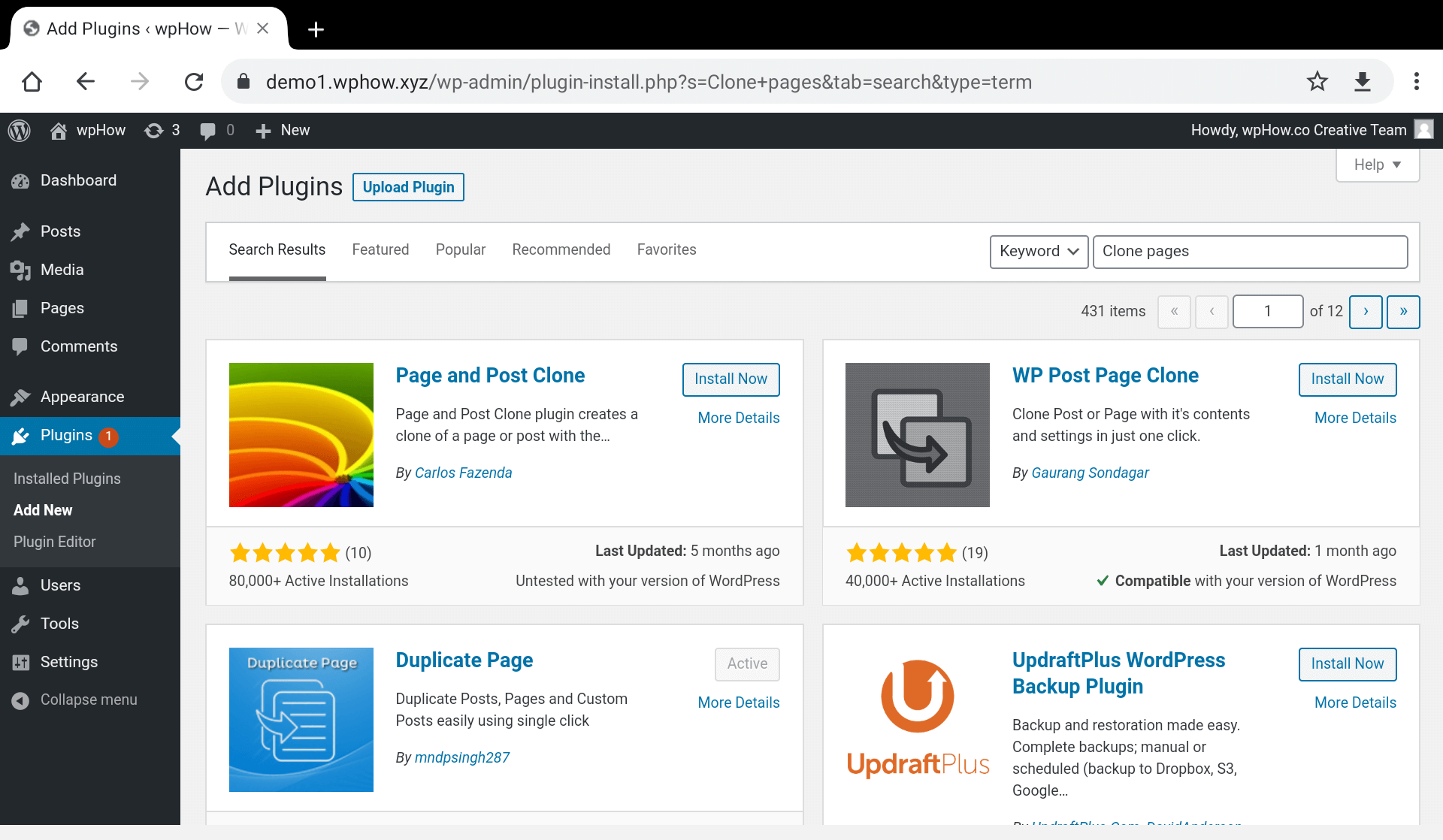Viewport: 1443px width, 840px height.
Task: Select the Popular plugins tab
Action: (461, 249)
